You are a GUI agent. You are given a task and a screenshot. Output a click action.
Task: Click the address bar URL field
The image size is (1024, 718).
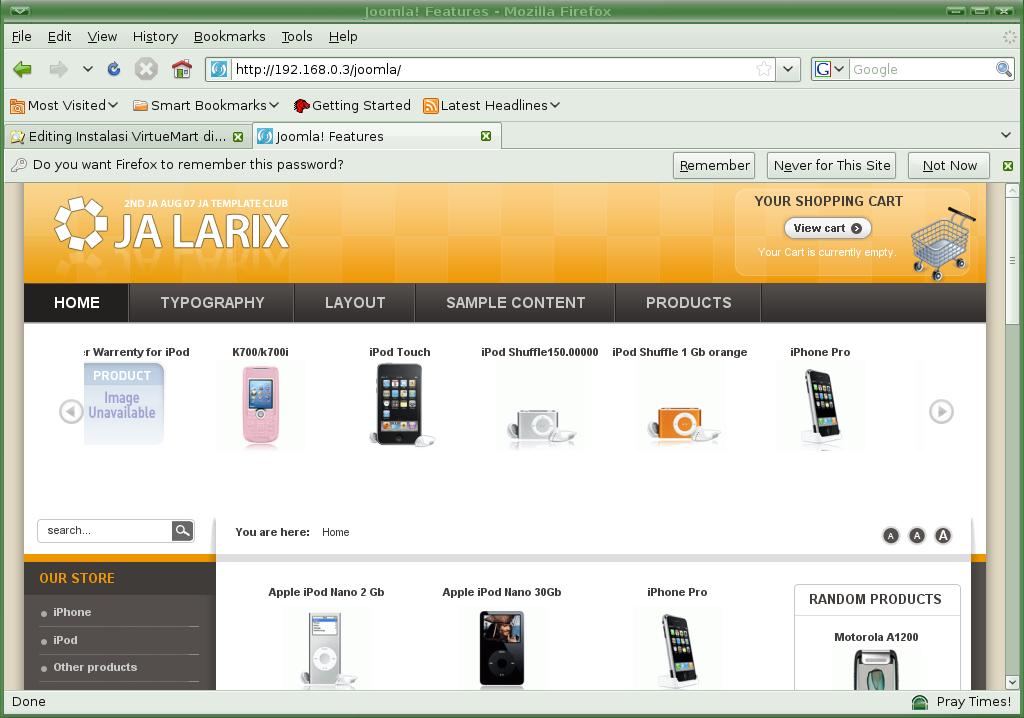click(x=493, y=69)
